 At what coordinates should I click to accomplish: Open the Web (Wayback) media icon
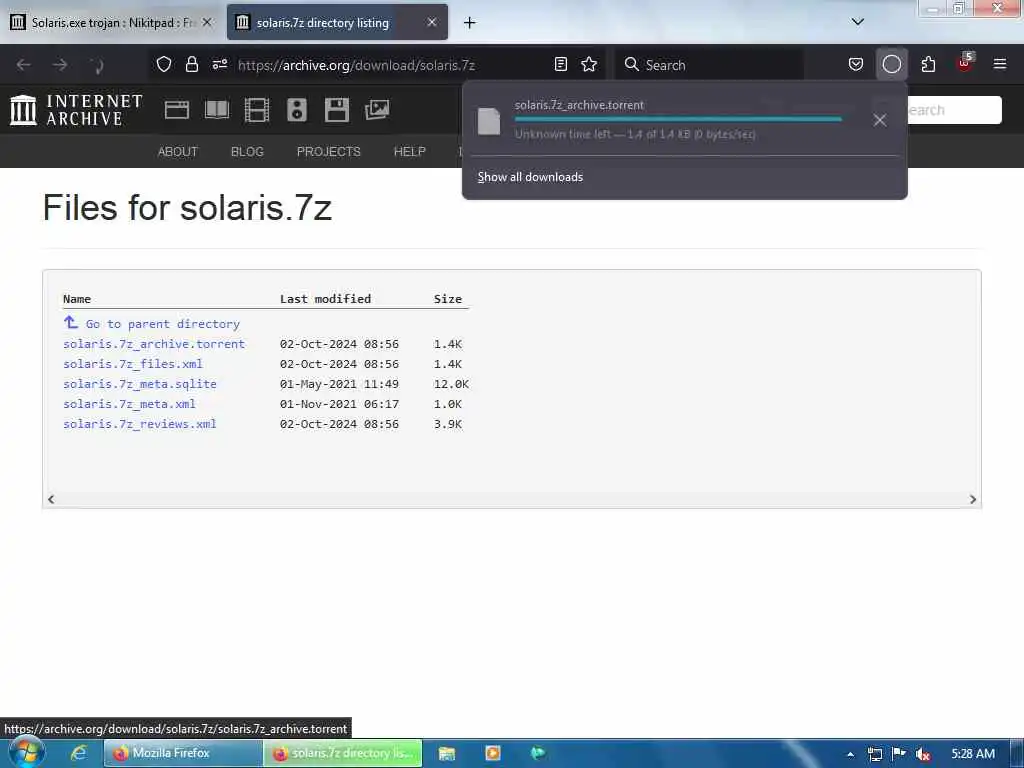(176, 110)
